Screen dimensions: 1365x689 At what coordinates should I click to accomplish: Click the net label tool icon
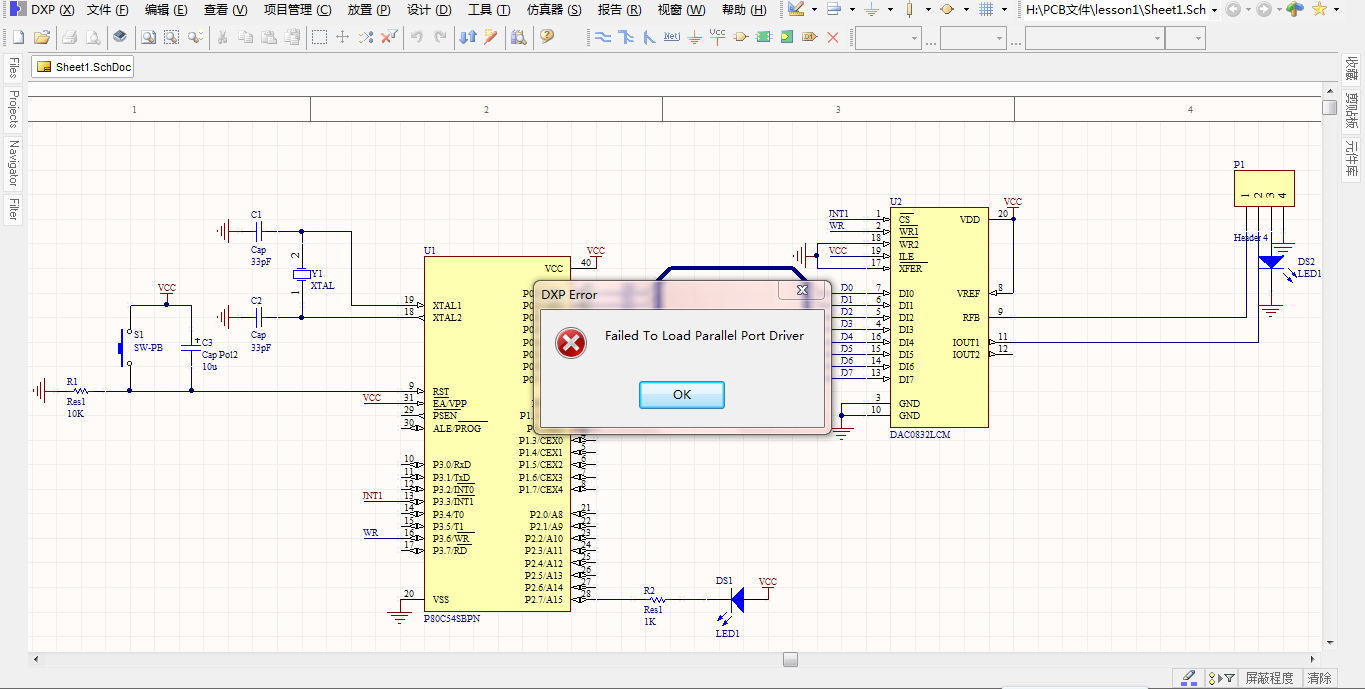(671, 37)
